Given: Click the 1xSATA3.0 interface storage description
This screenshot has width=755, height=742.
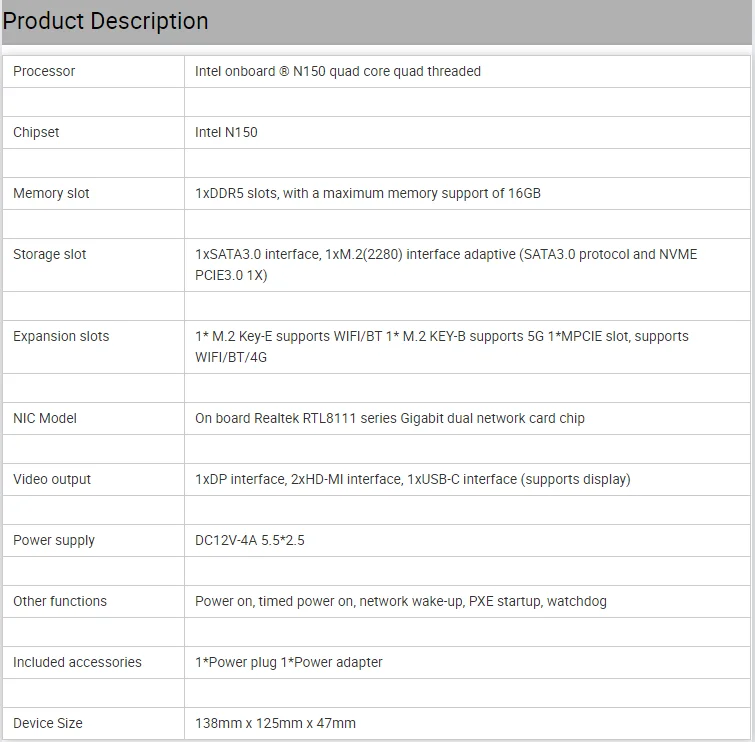Looking at the screenshot, I should click(x=446, y=264).
